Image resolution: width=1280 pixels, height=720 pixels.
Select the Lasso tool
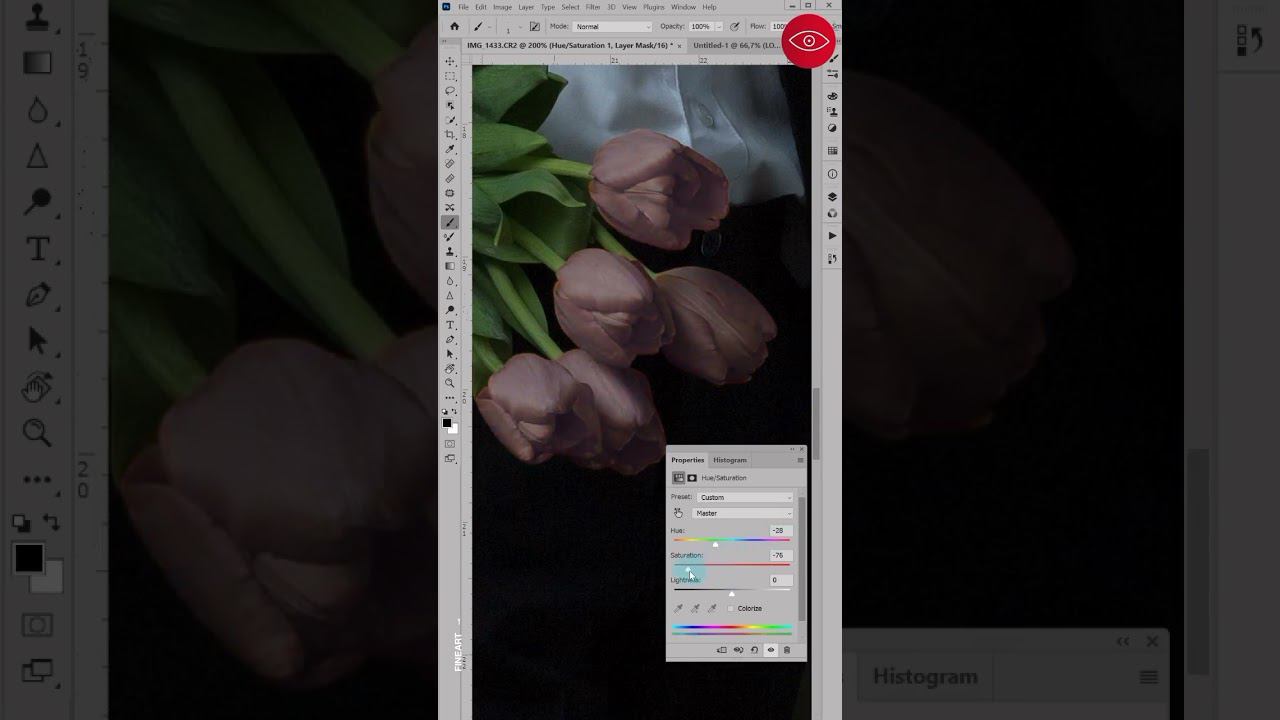pos(450,91)
